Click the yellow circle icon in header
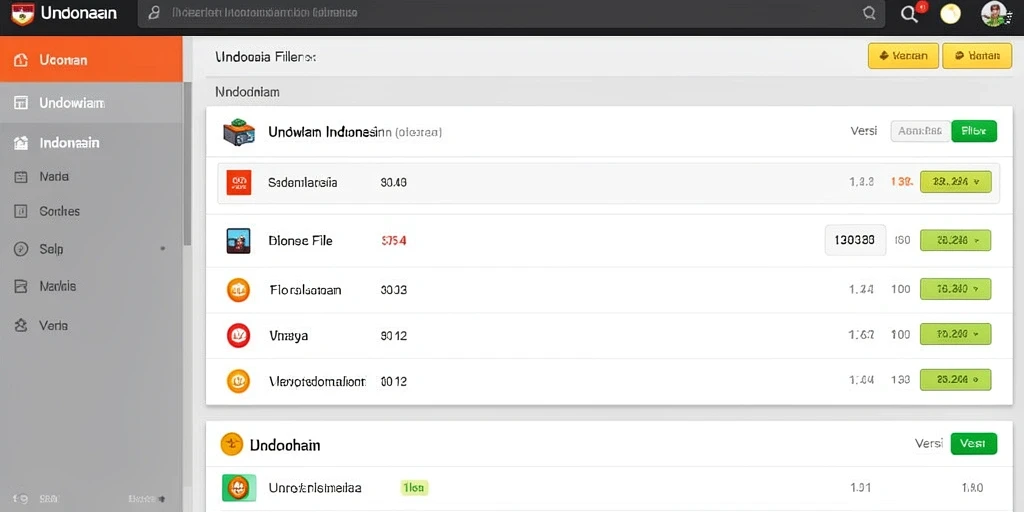1024x512 pixels. pyautogui.click(x=951, y=14)
